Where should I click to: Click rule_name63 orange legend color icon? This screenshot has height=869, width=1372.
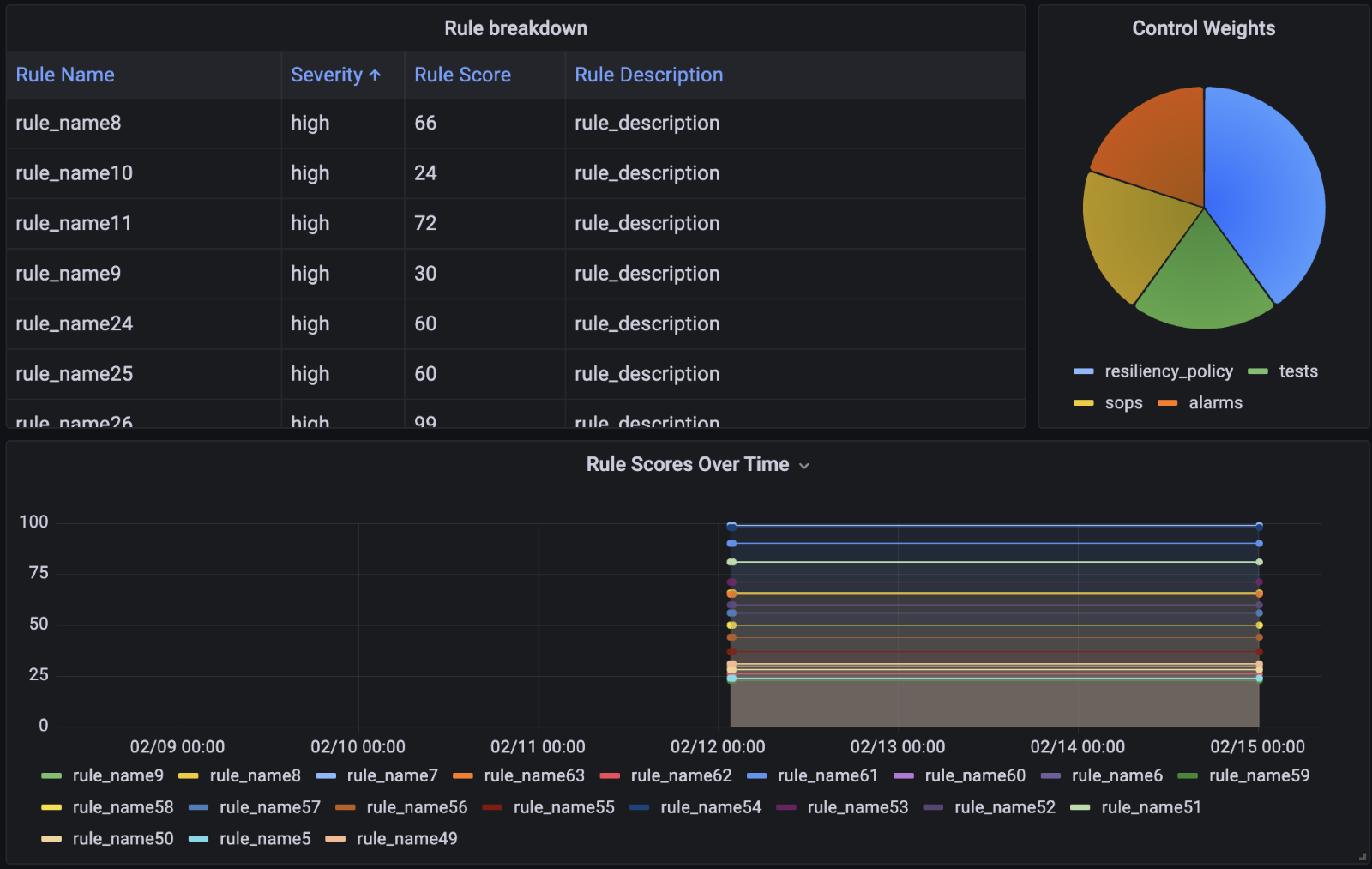tap(463, 776)
